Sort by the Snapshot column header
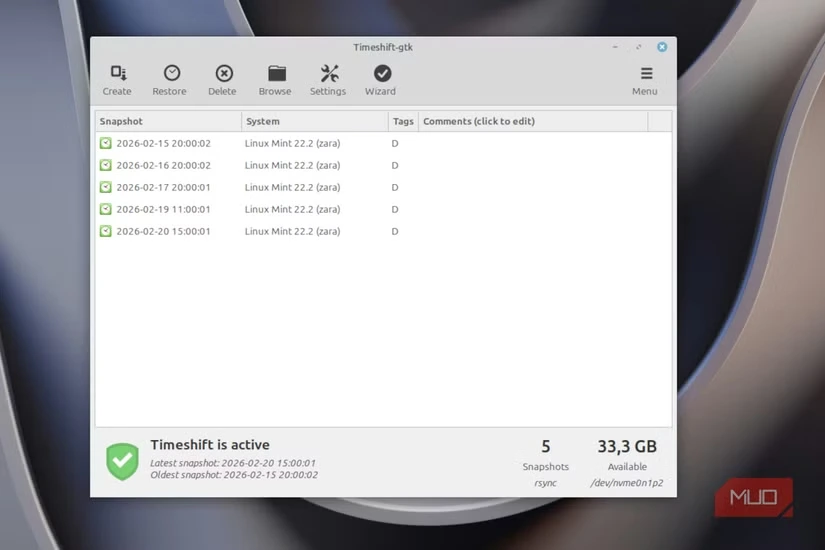825x550 pixels. pos(168,121)
